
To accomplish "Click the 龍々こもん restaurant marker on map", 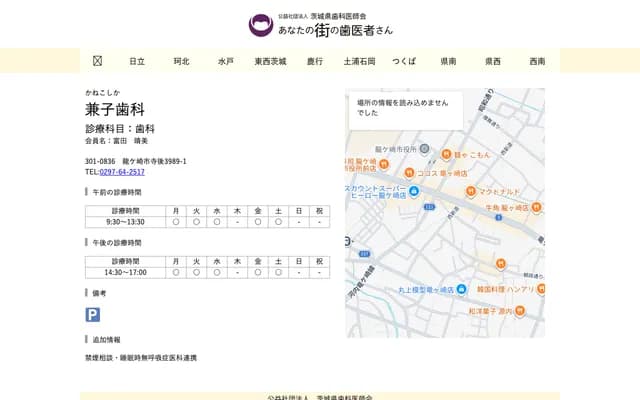I will [x=446, y=154].
